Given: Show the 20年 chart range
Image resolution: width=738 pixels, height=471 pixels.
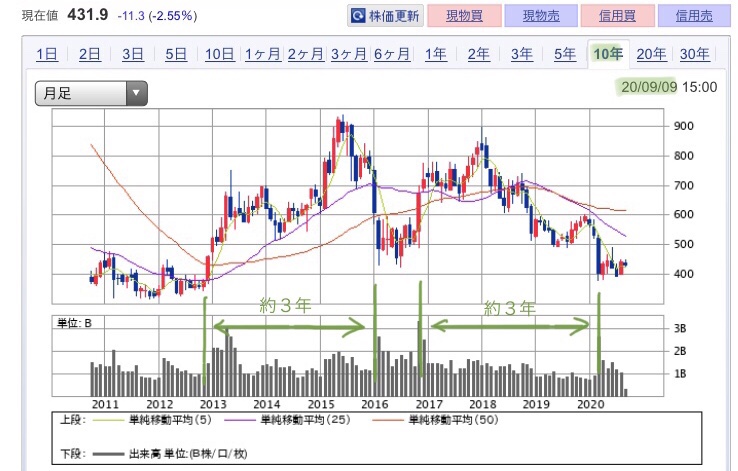Looking at the screenshot, I should 651,54.
